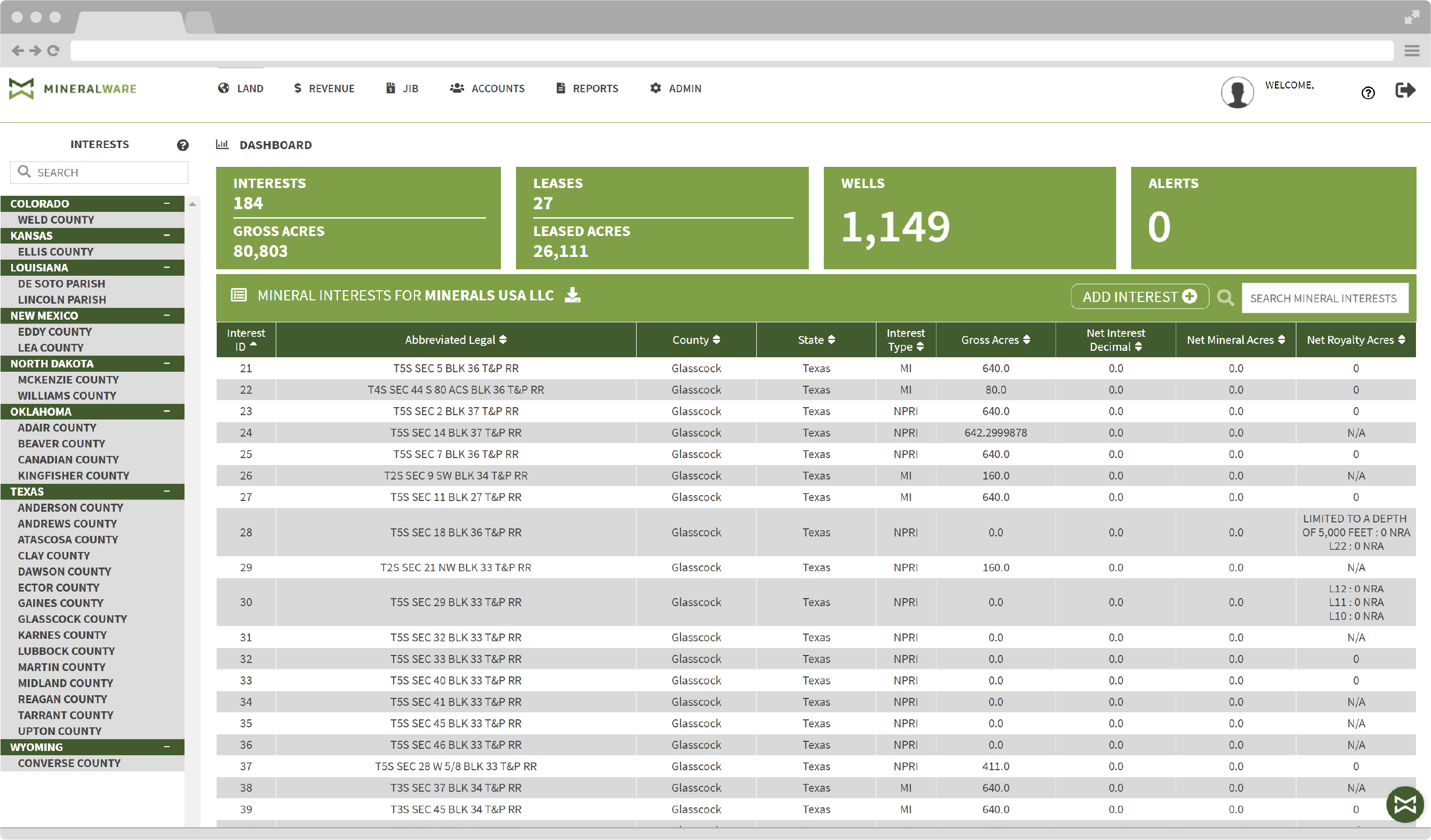Click the logout arrow icon
This screenshot has height=840, width=1431.
[x=1405, y=90]
